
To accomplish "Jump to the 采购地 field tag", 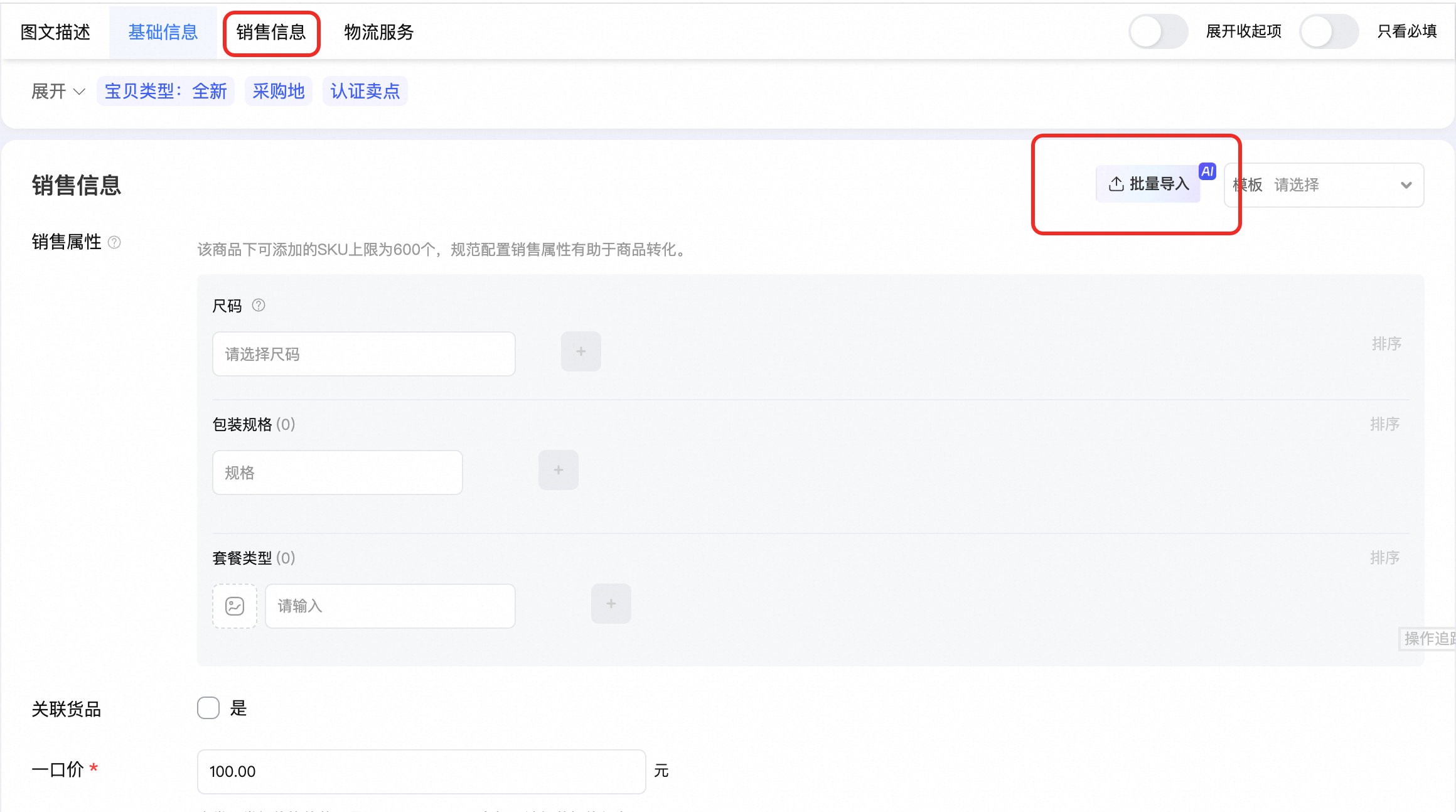I will click(x=279, y=92).
